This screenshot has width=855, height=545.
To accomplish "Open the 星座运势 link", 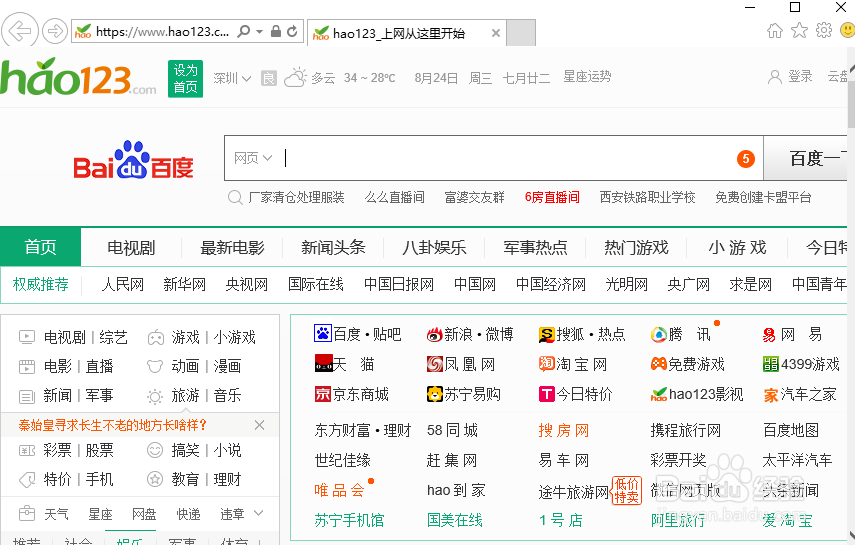I will coord(587,77).
